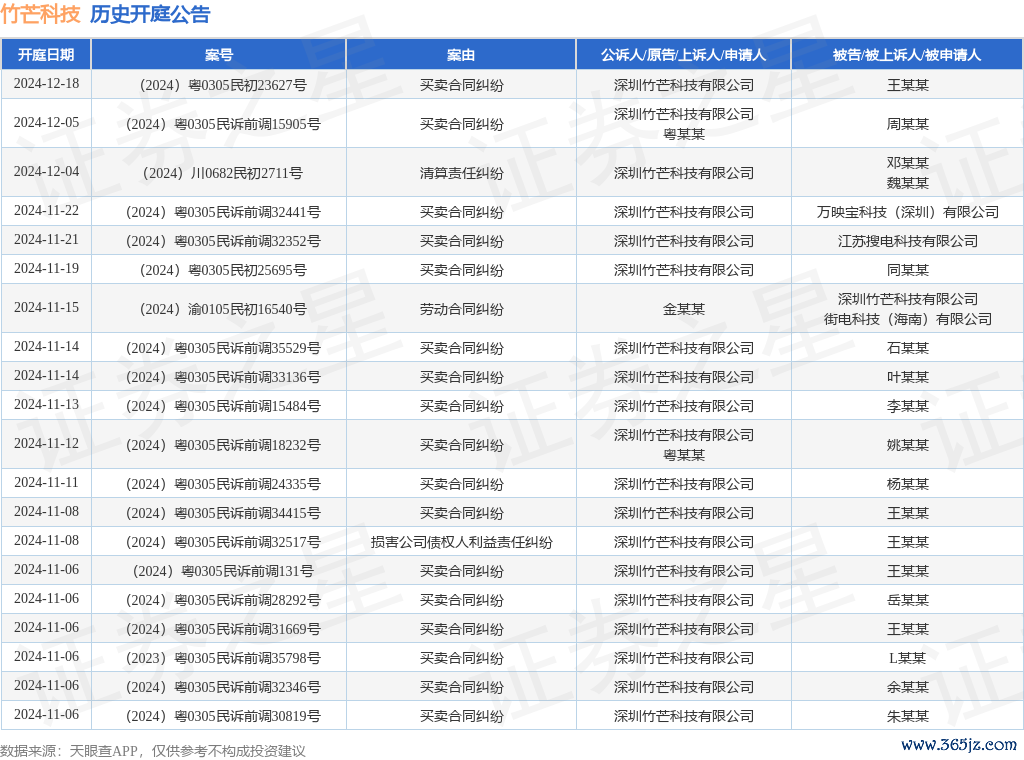Click the 历史开庭公告 heading
The image size is (1024, 760).
click(x=150, y=14)
